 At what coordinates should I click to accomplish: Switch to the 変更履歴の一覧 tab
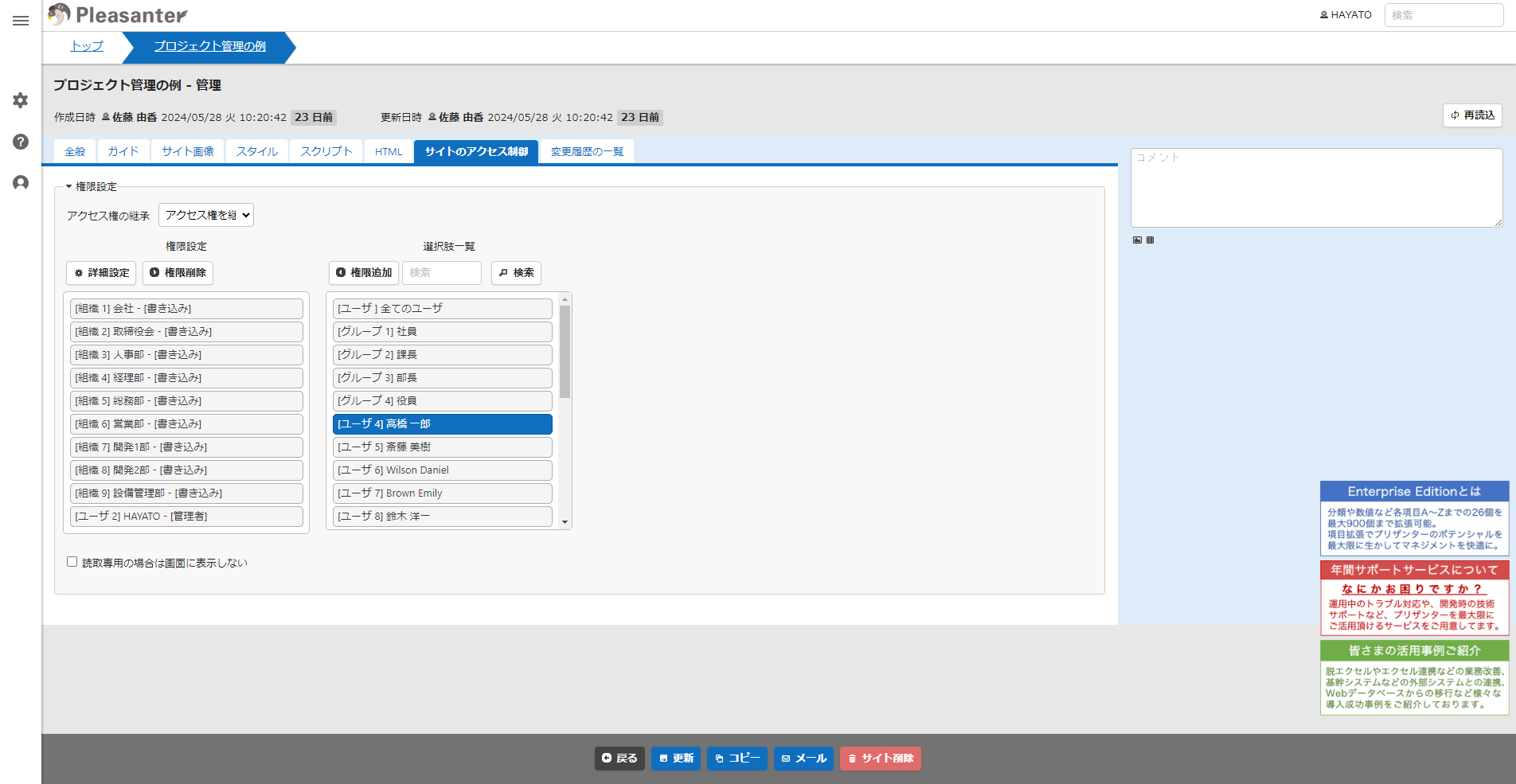coord(587,151)
